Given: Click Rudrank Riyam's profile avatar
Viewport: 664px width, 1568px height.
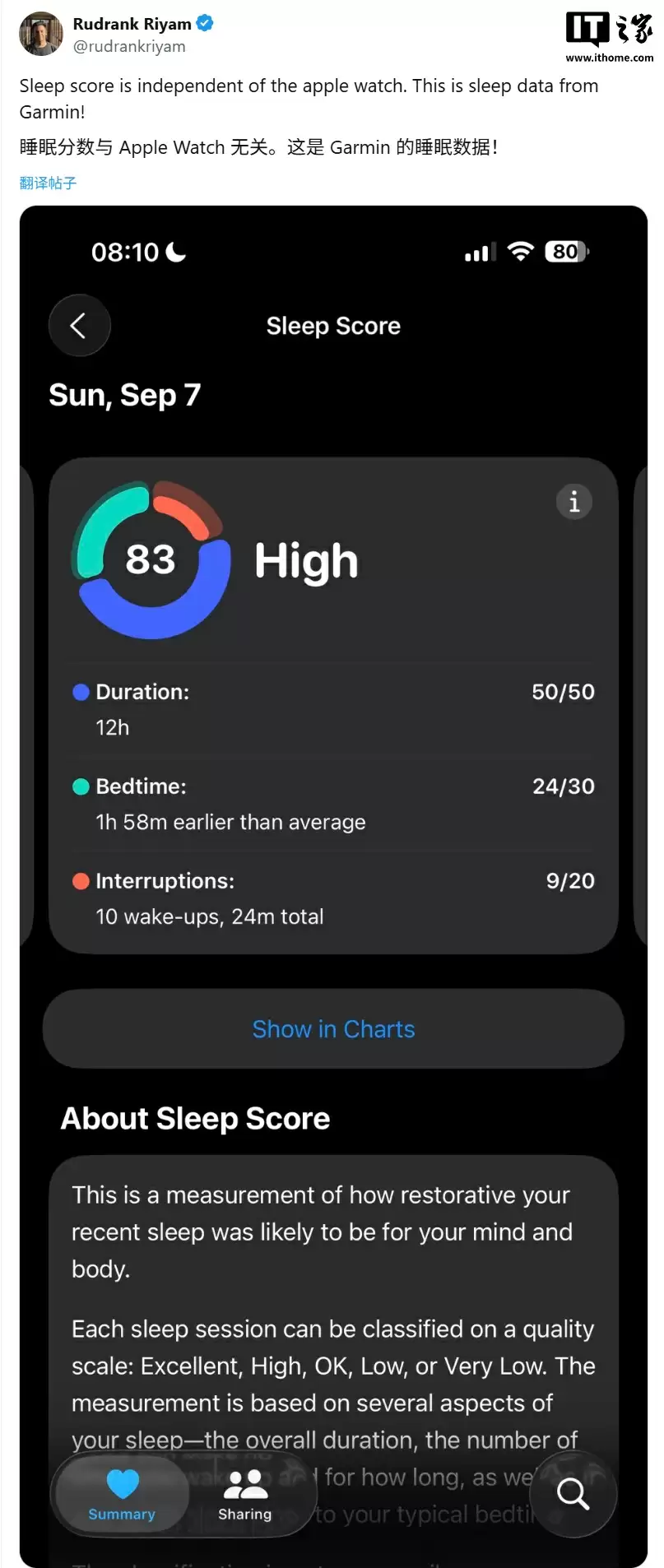Looking at the screenshot, I should click(40, 34).
